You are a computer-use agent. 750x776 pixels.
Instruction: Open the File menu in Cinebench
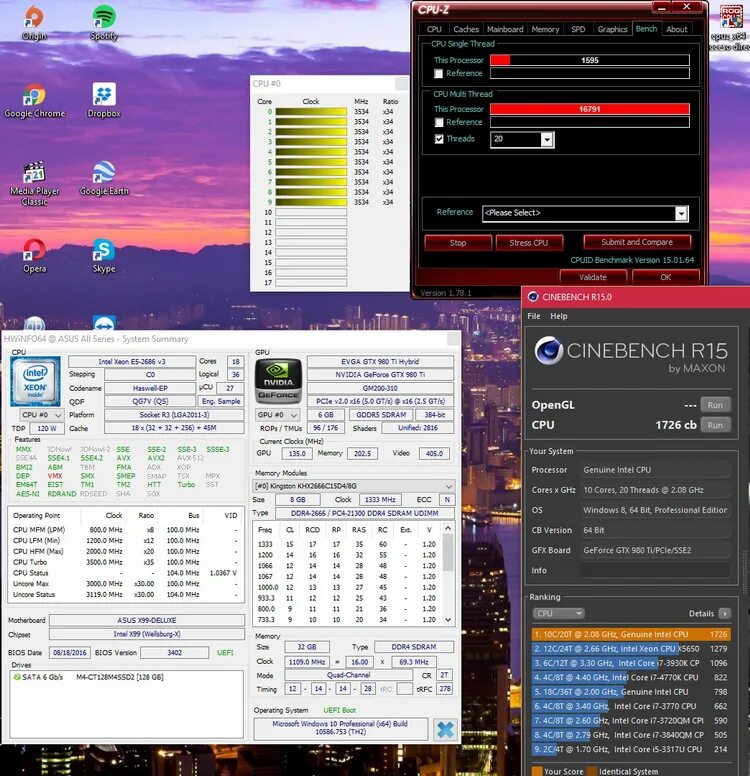coord(534,316)
